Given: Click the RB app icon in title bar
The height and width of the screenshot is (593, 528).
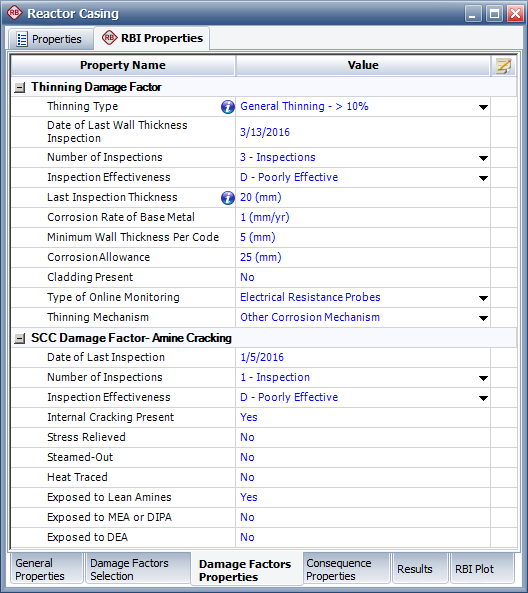Looking at the screenshot, I should 14,13.
